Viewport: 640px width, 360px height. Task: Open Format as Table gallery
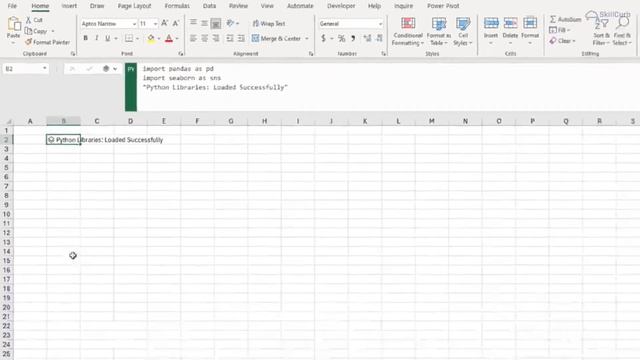point(439,31)
